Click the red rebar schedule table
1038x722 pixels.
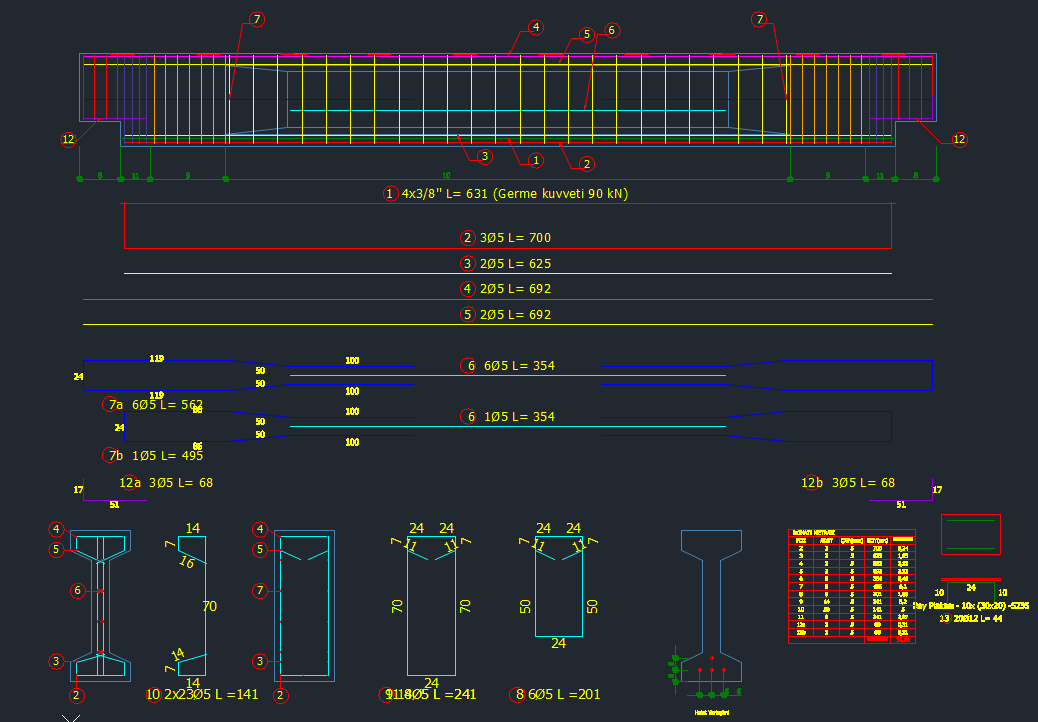click(851, 586)
